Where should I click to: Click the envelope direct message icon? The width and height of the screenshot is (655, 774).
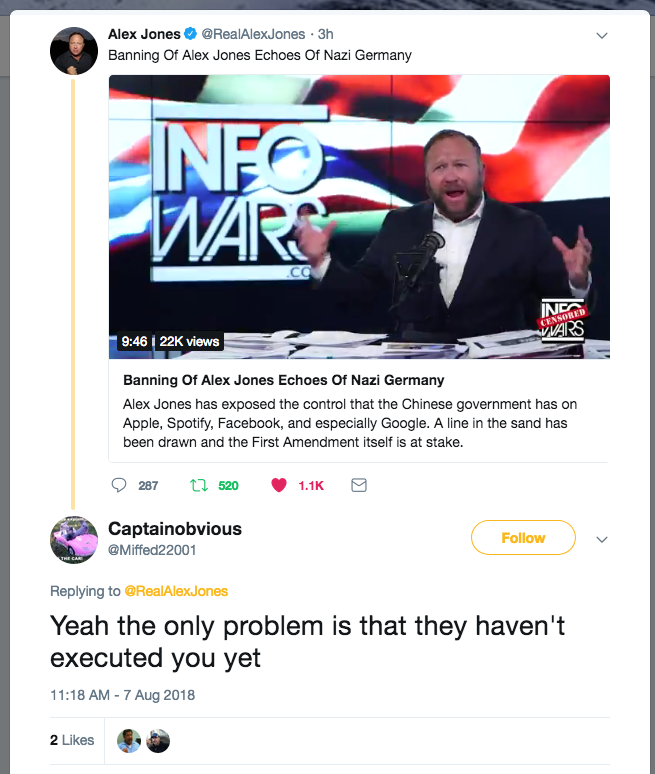[x=359, y=485]
